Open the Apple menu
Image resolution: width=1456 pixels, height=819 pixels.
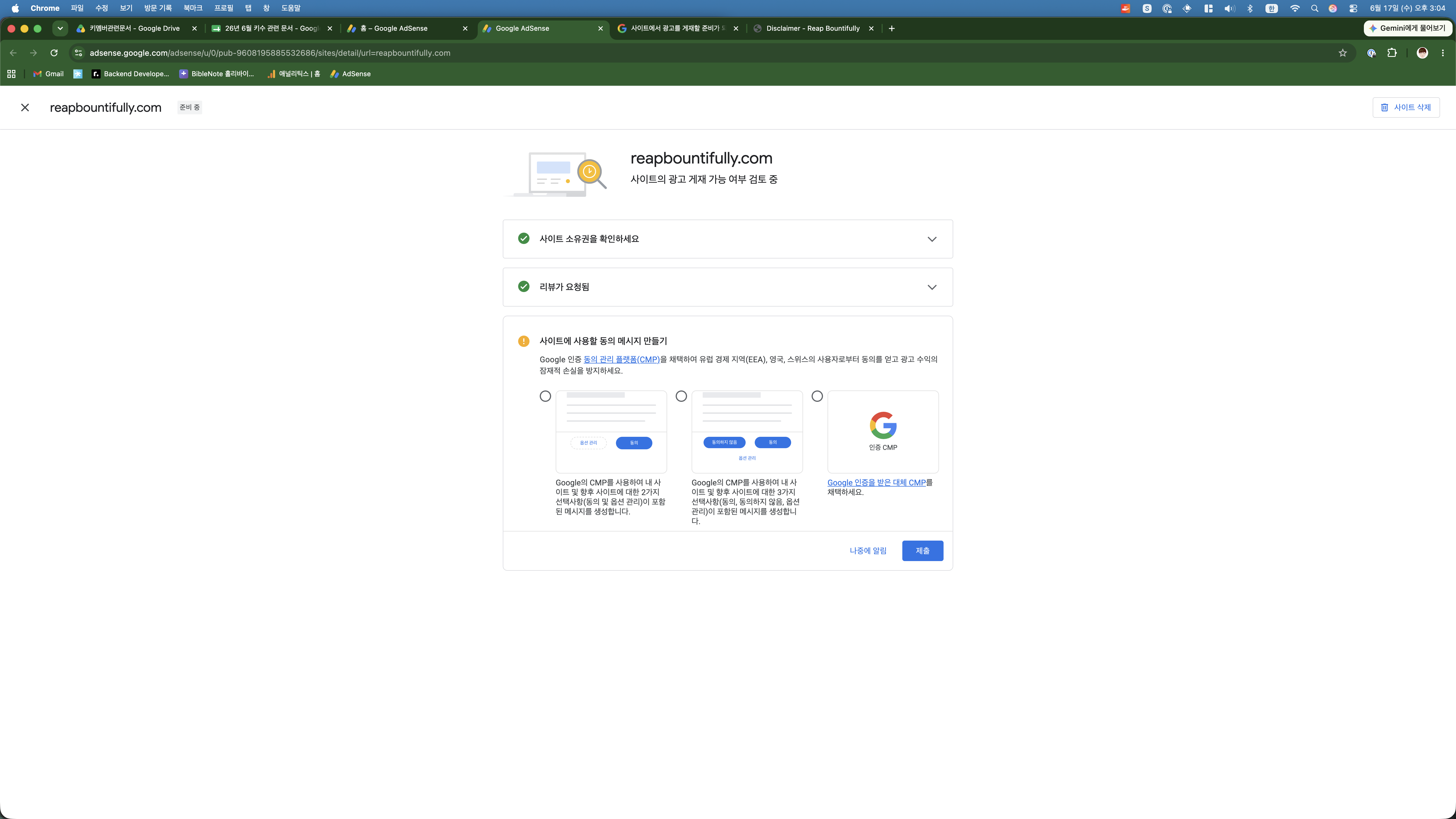(x=15, y=8)
